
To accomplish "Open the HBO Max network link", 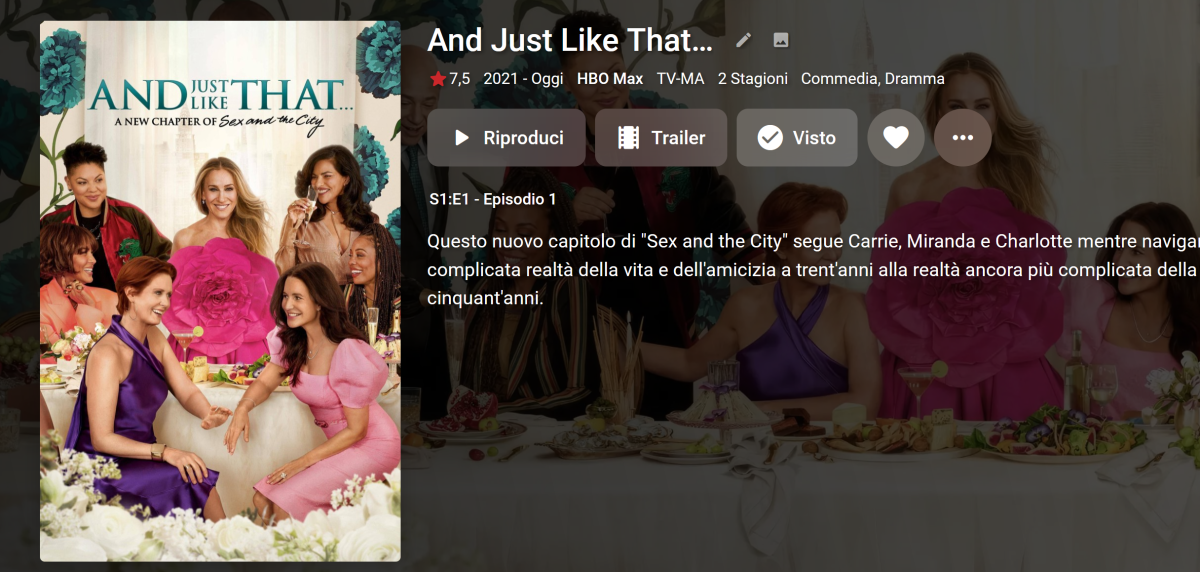I will [x=610, y=79].
